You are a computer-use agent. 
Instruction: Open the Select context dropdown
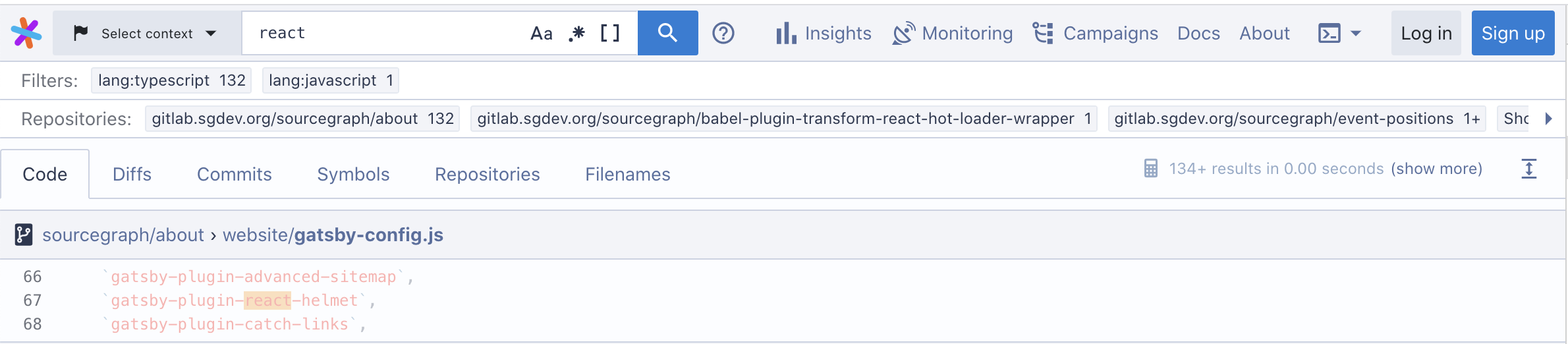tap(147, 33)
